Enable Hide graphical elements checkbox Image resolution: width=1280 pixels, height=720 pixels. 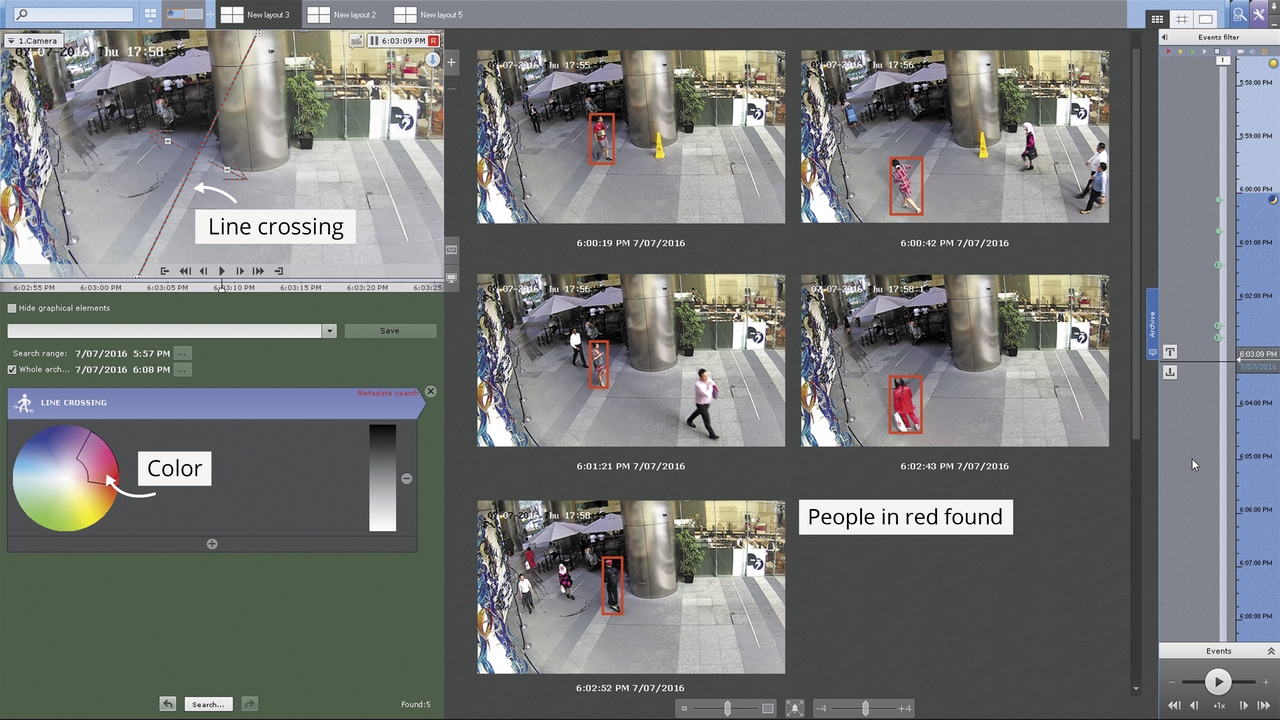click(12, 308)
